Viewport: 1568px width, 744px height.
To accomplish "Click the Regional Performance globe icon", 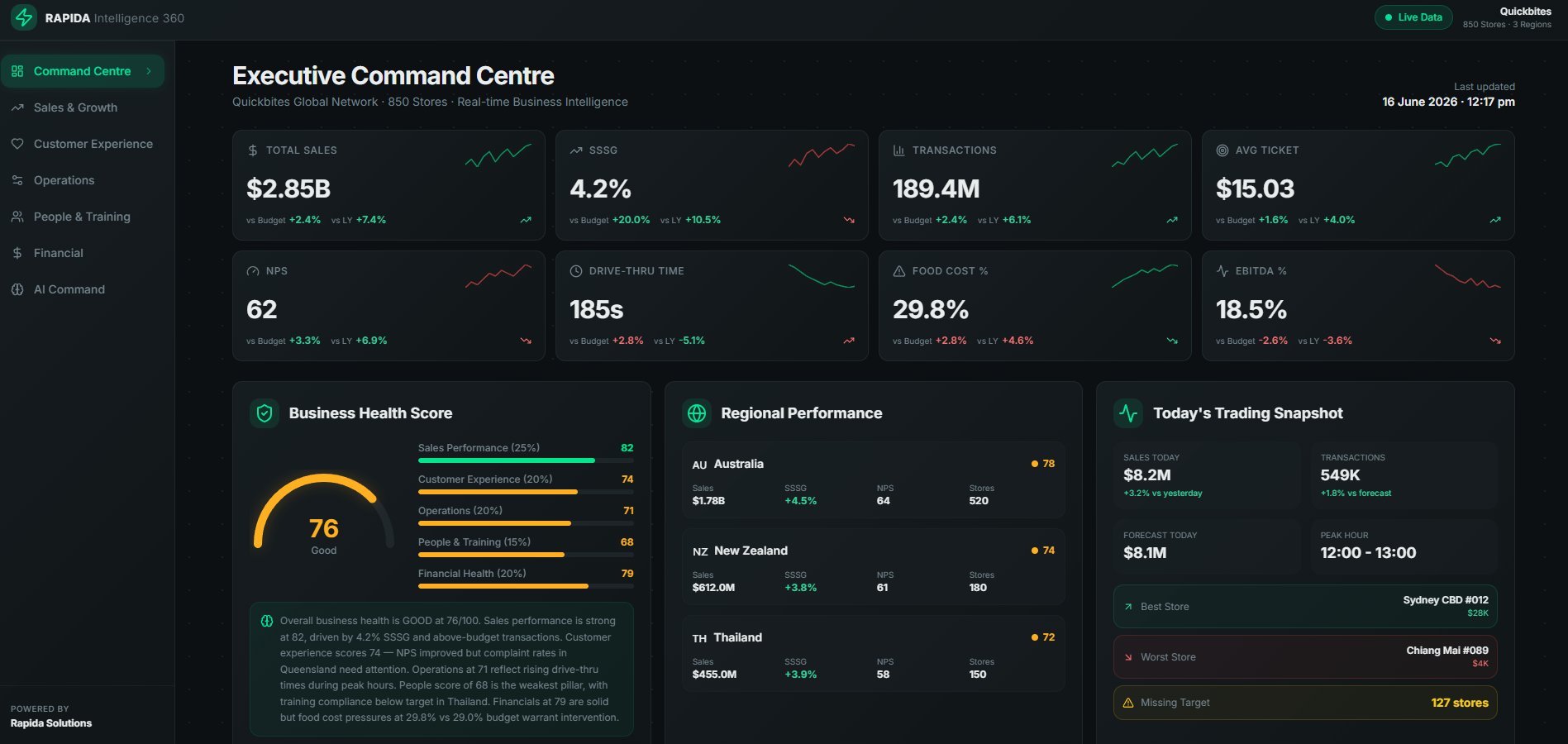I will (x=697, y=413).
